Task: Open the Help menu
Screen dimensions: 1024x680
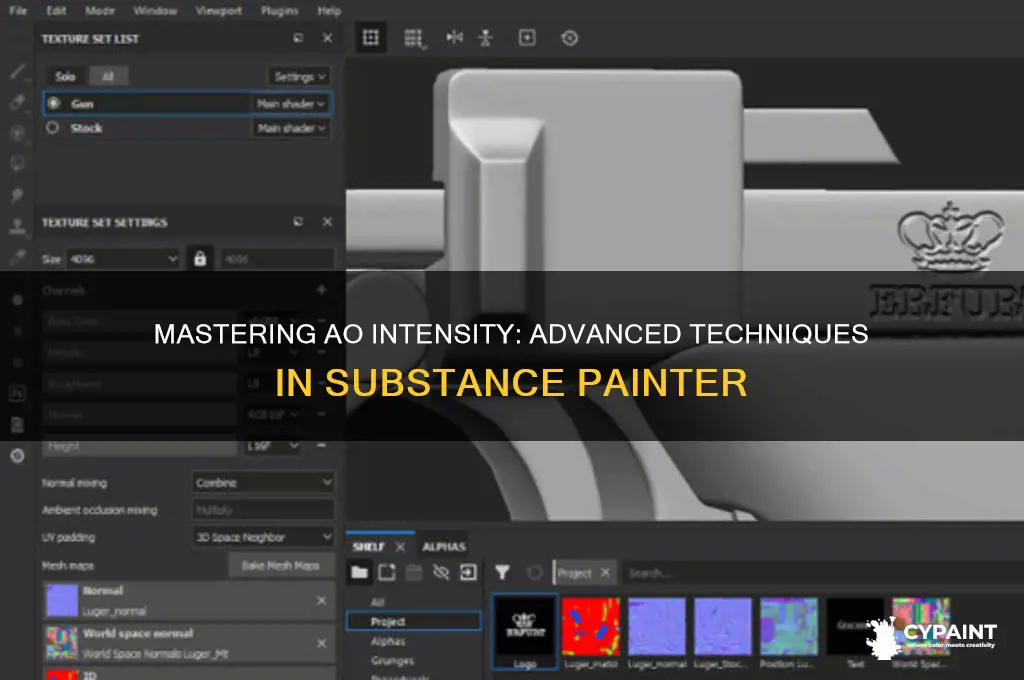Action: coord(329,10)
